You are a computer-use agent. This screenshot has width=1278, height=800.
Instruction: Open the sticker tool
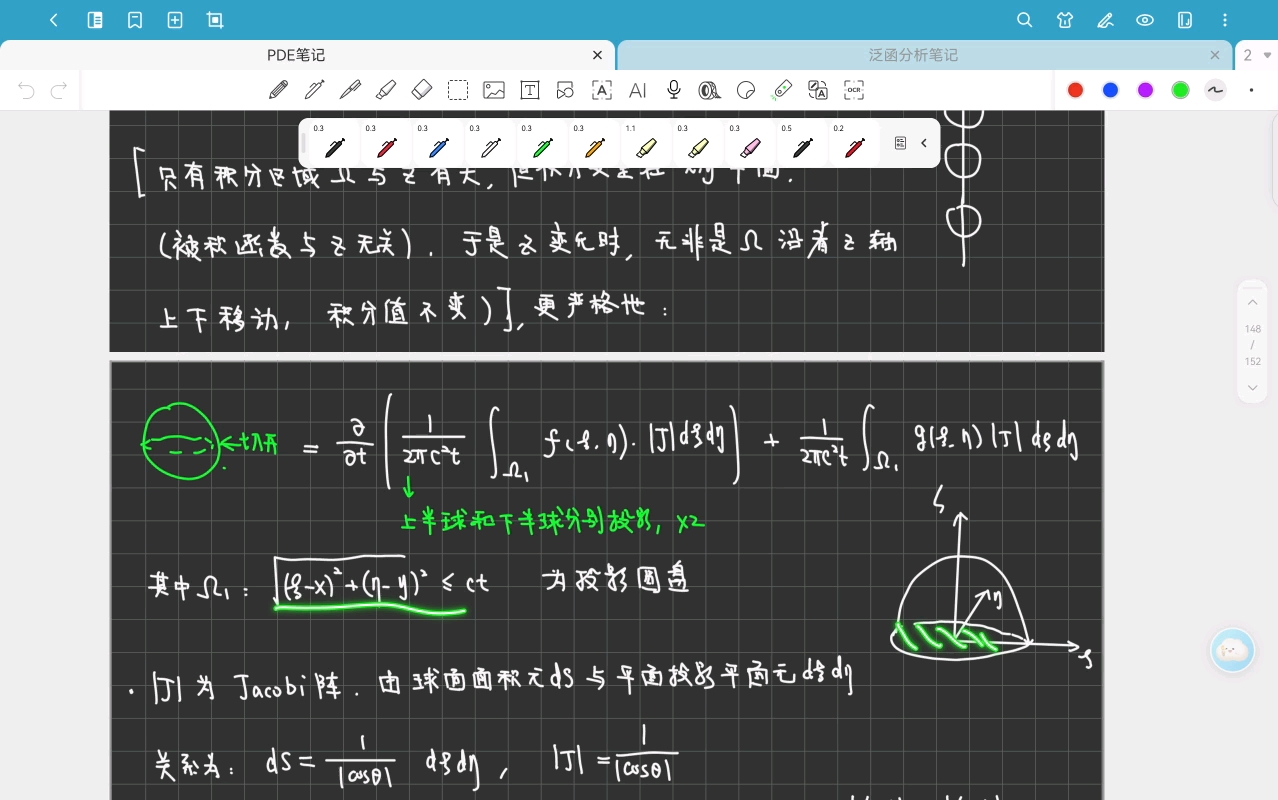[746, 90]
